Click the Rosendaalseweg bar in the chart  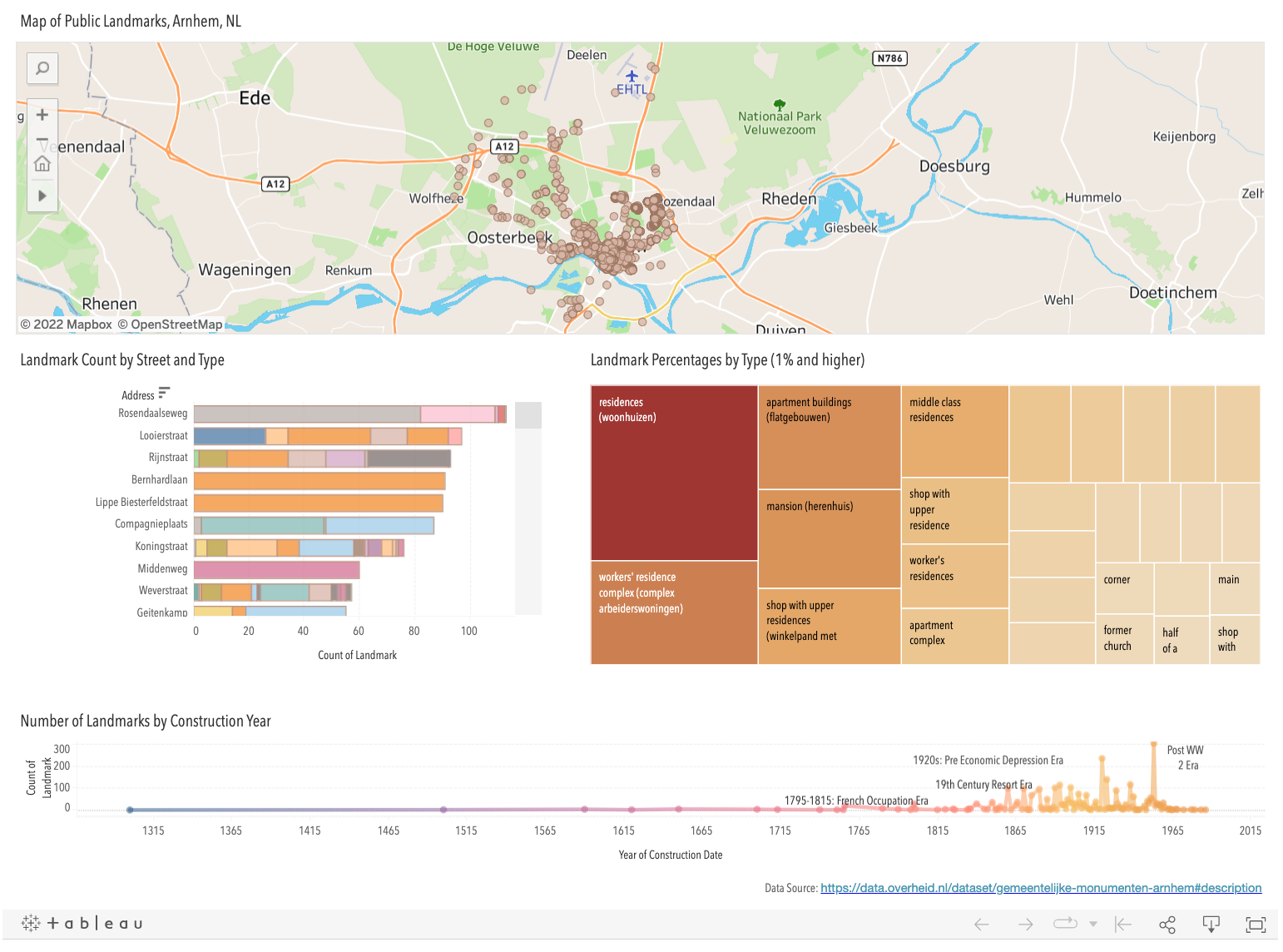click(349, 413)
